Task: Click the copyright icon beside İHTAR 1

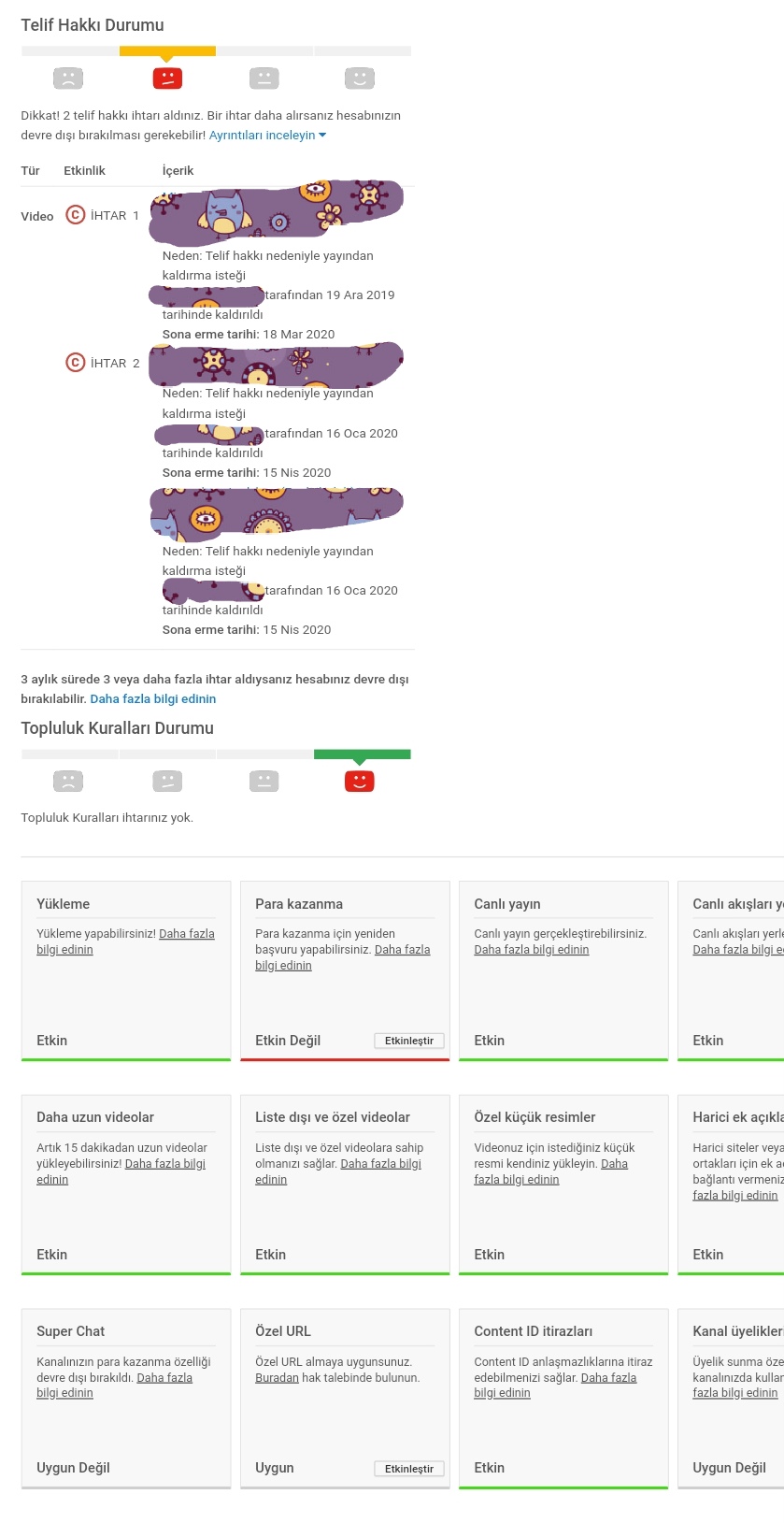Action: (x=75, y=215)
